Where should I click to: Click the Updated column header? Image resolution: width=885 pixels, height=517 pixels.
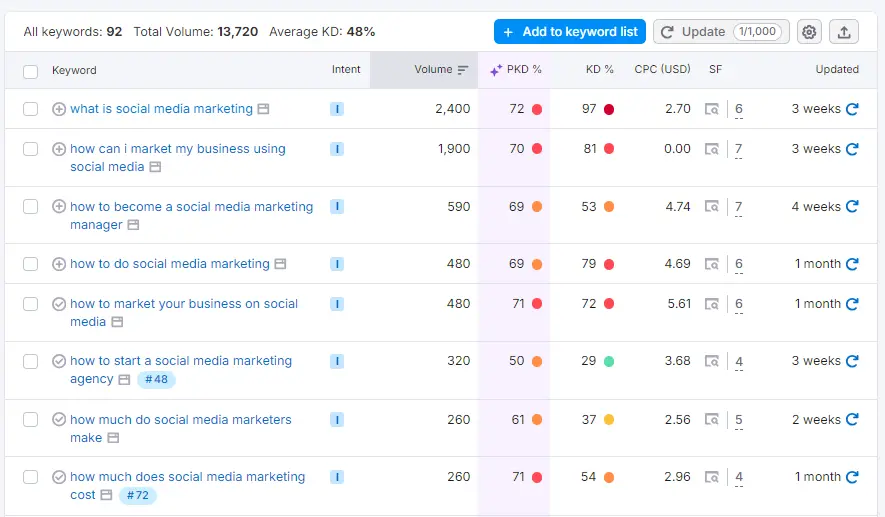(x=836, y=70)
